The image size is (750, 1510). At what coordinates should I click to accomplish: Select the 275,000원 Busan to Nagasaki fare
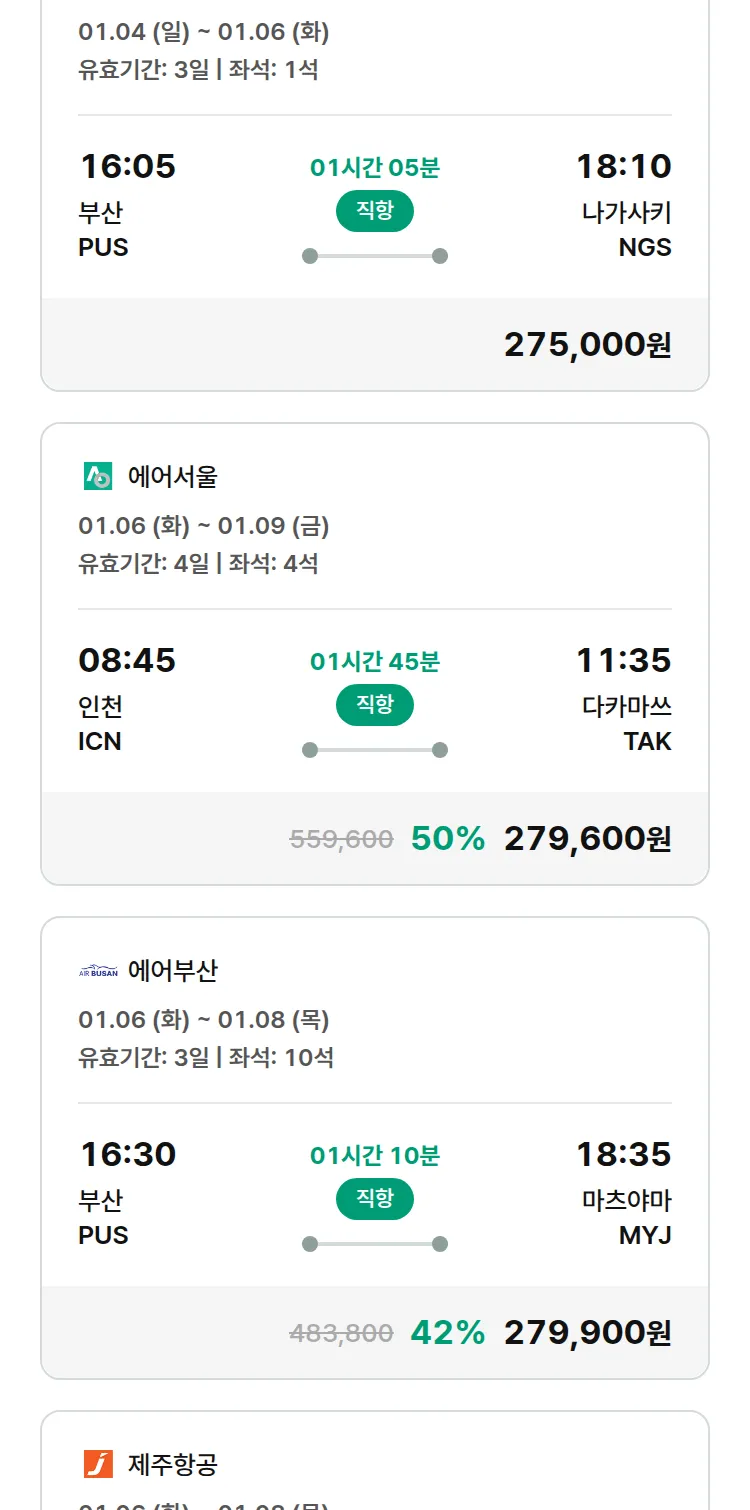(587, 345)
